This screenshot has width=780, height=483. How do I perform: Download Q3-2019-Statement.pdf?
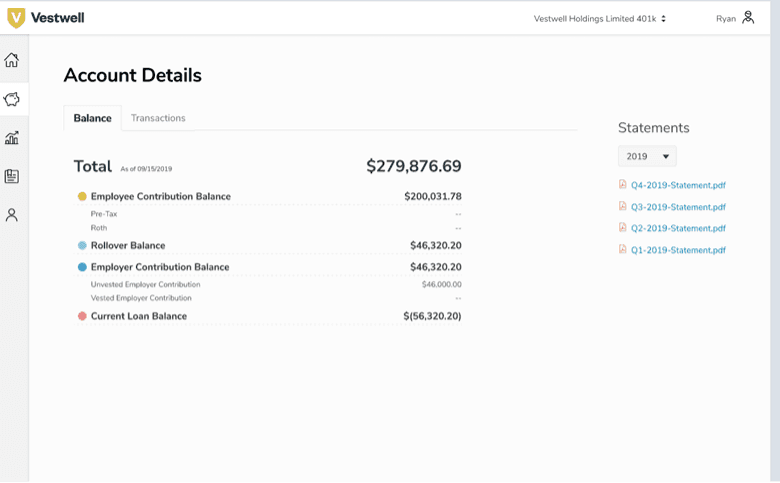[x=678, y=207]
